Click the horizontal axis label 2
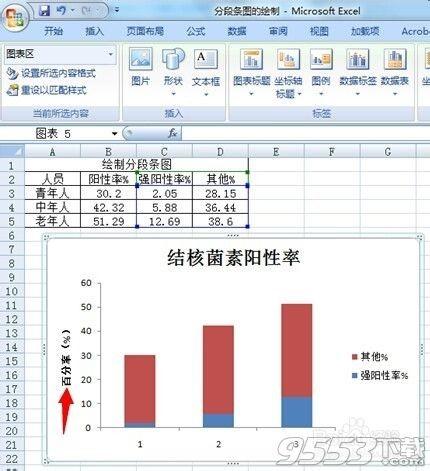 click(218, 444)
